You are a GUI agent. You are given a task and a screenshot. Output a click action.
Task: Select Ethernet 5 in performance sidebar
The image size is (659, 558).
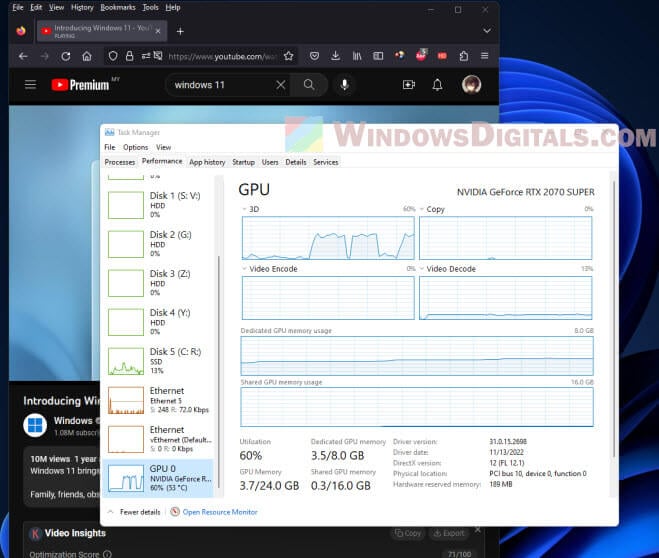158,400
